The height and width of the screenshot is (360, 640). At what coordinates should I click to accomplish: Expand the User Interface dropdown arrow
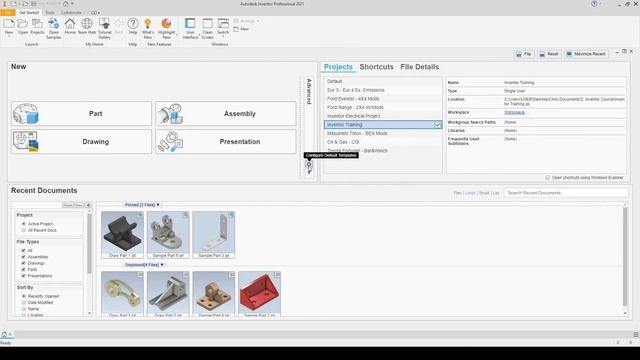(x=200, y=35)
